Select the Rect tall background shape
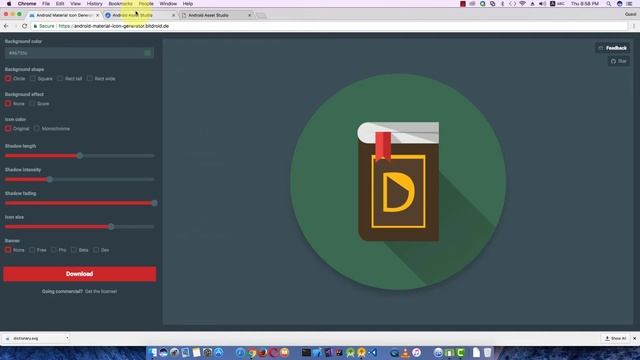Image resolution: width=640 pixels, height=360 pixels. pos(60,78)
